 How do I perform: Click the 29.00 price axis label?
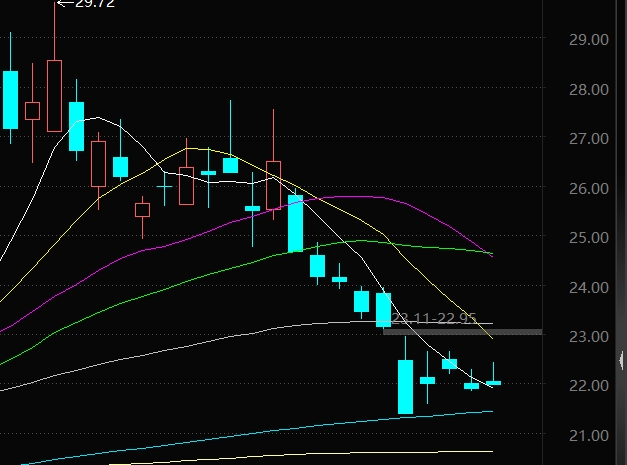click(x=589, y=40)
